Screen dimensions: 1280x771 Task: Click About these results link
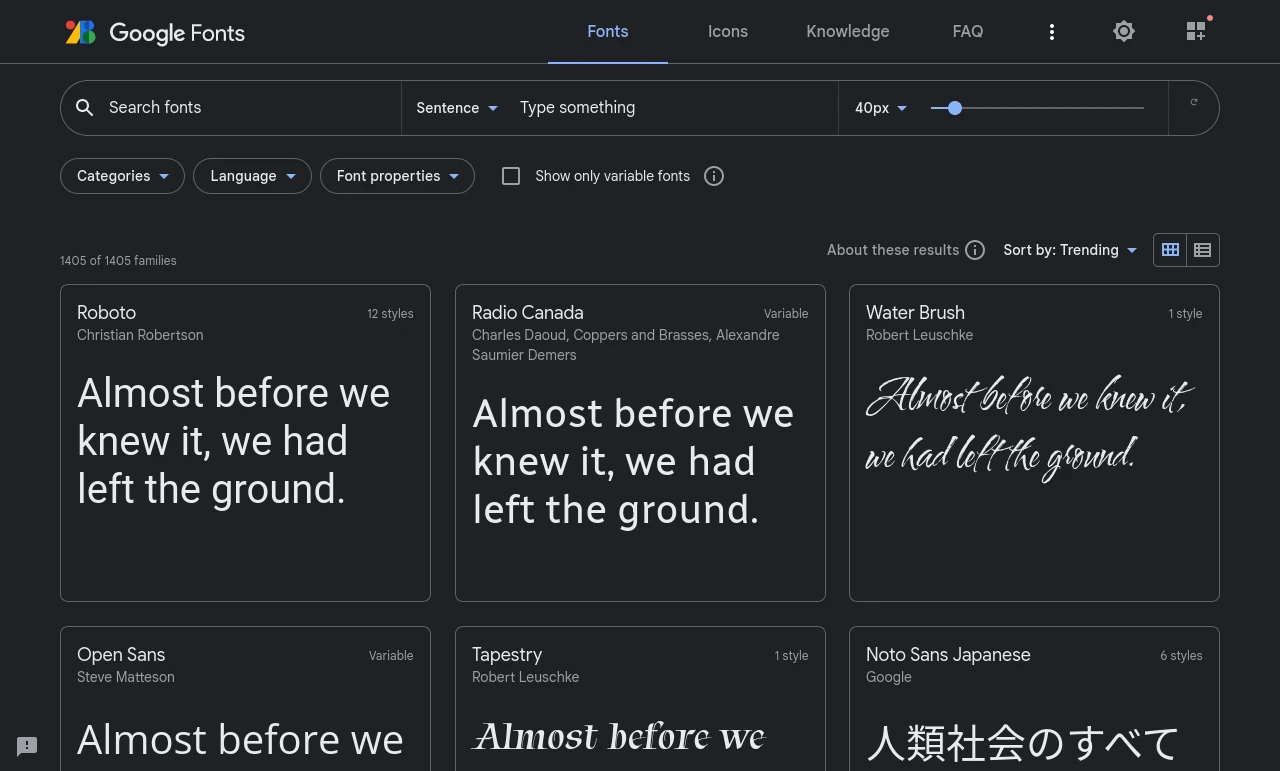pos(893,250)
